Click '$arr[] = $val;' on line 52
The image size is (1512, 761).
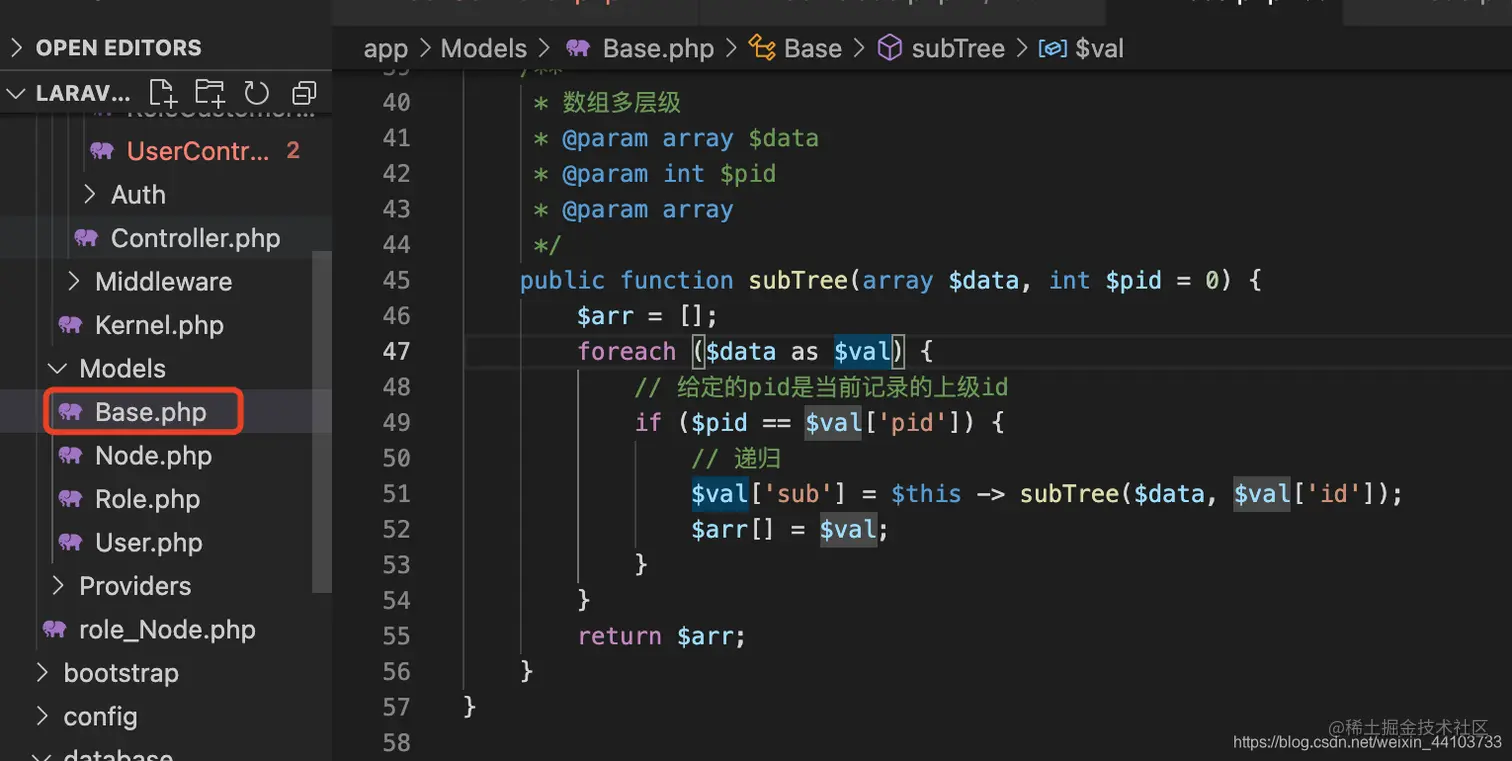790,529
